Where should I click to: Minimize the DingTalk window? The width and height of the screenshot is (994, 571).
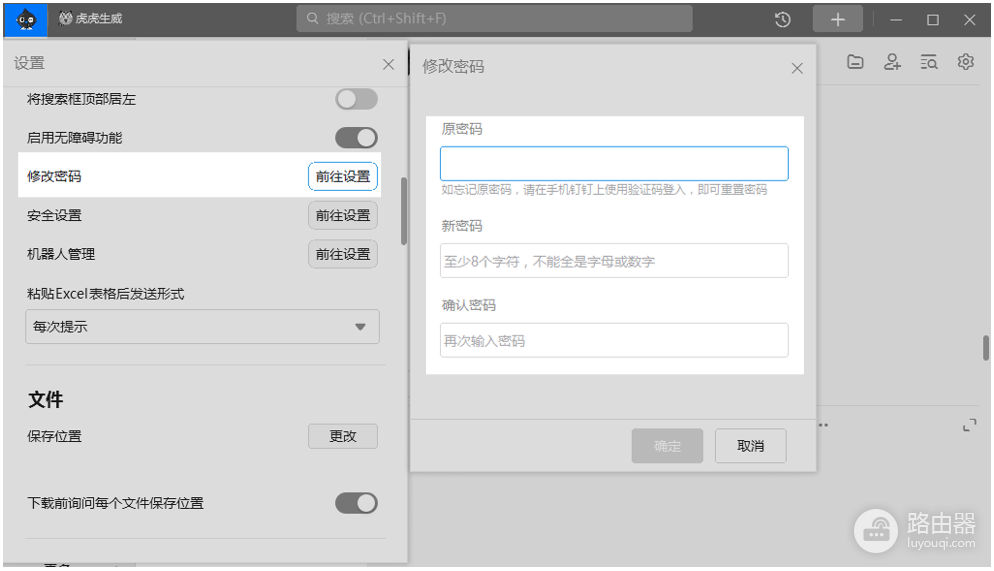pos(896,20)
